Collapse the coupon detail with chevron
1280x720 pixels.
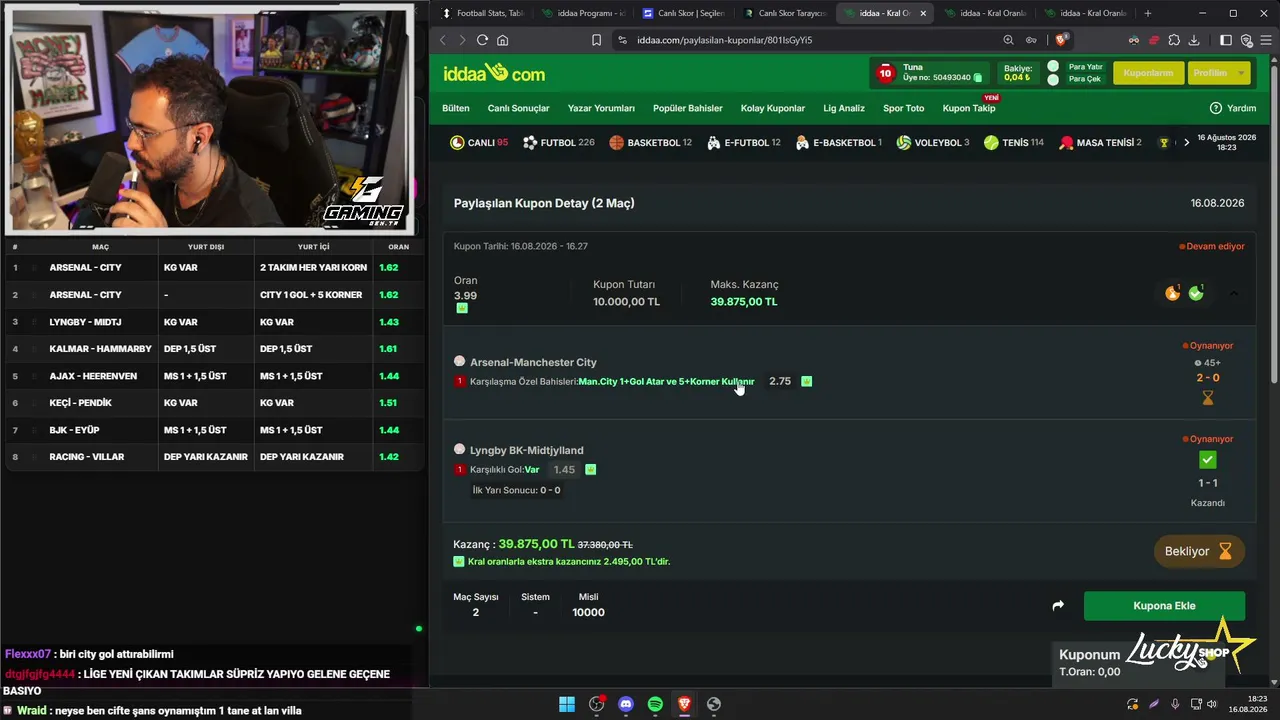tap(1234, 293)
